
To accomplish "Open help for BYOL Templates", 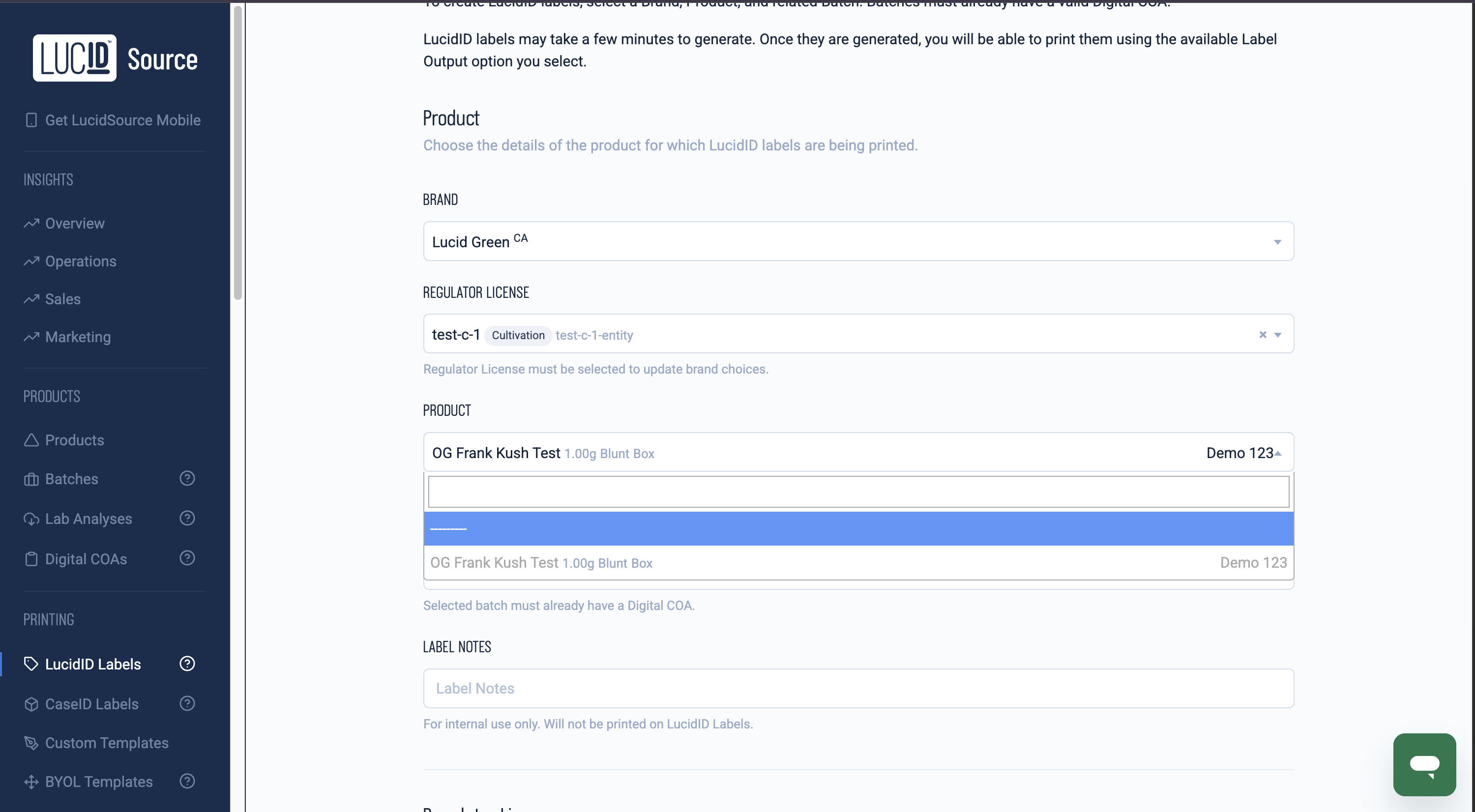I will [187, 781].
